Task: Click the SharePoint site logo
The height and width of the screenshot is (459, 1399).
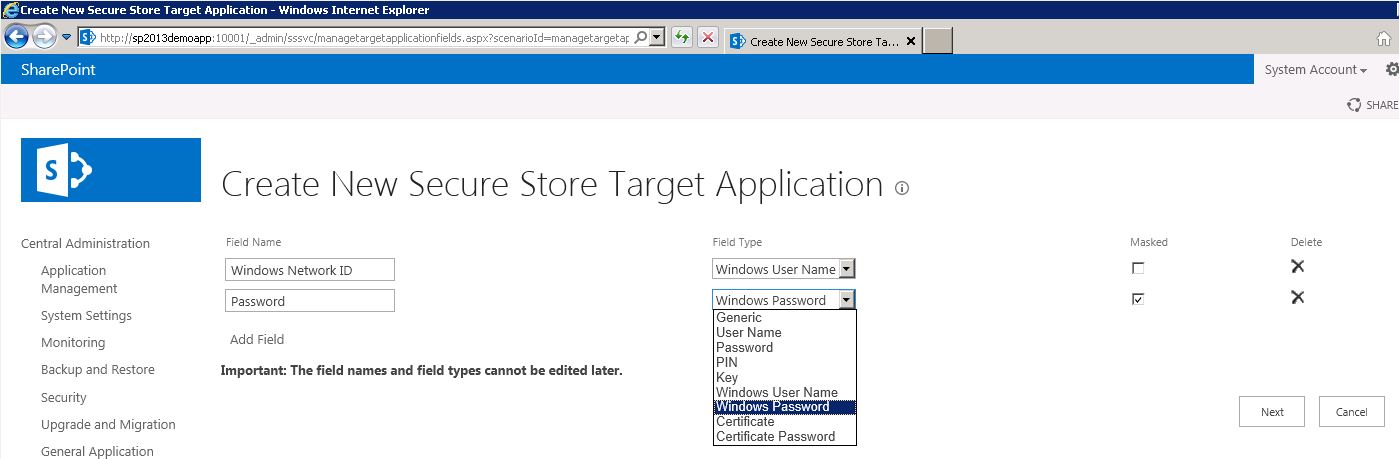Action: [111, 170]
